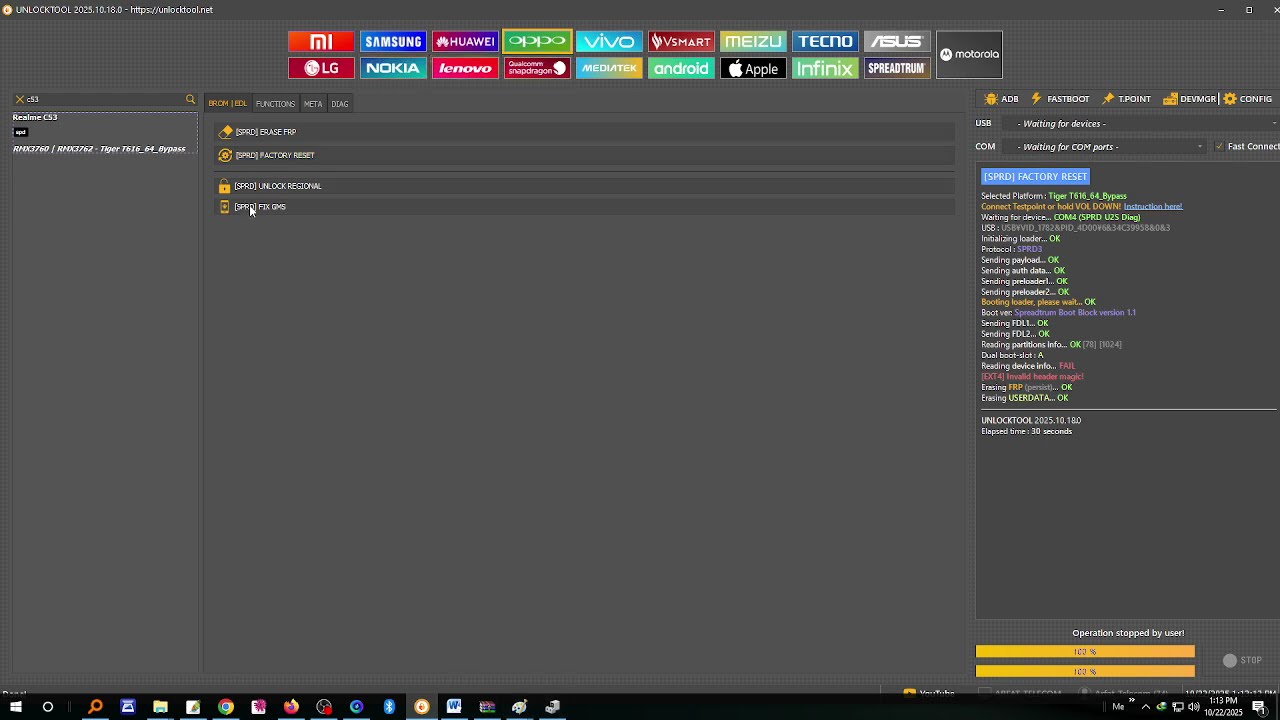Open the taskbar notification center
This screenshot has width=1280, height=720.
pyautogui.click(x=1259, y=708)
